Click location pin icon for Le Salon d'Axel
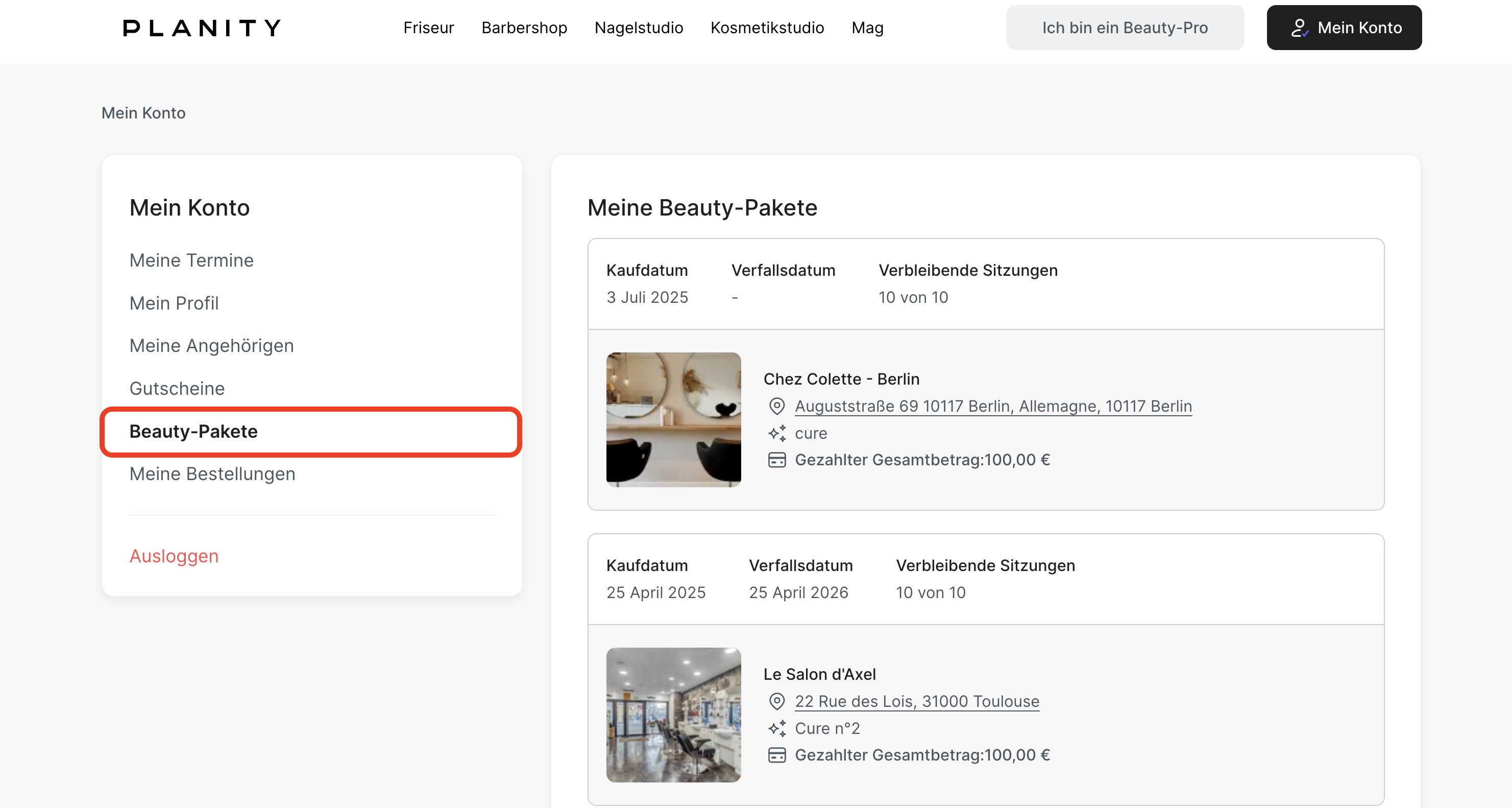The width and height of the screenshot is (1512, 808). point(776,701)
